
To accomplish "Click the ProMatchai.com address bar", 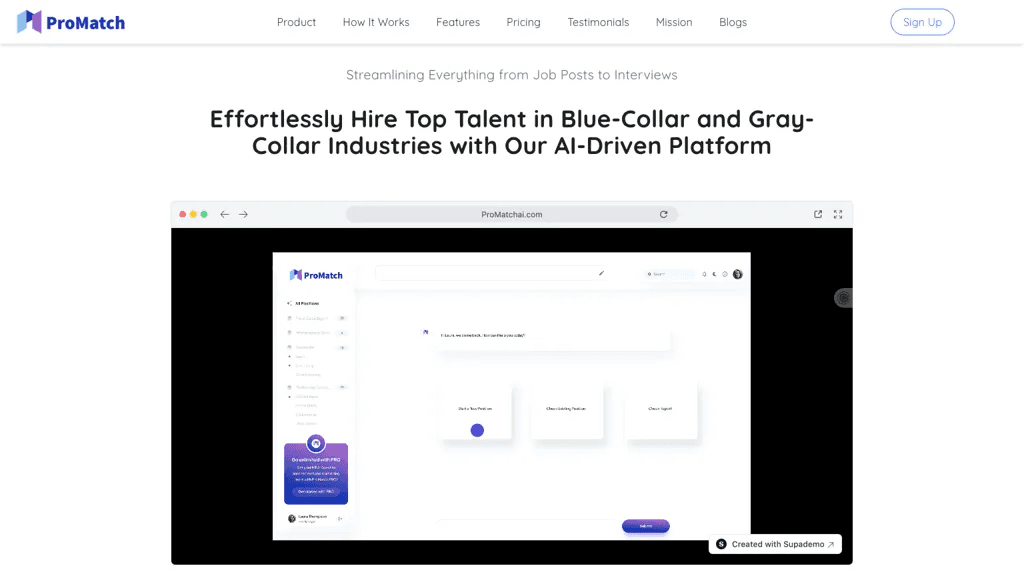I will pyautogui.click(x=511, y=214).
